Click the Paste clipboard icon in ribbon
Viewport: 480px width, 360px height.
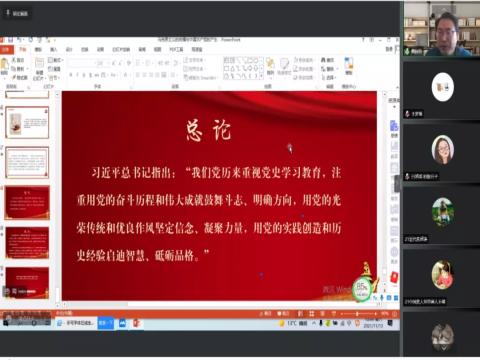[x=5, y=65]
